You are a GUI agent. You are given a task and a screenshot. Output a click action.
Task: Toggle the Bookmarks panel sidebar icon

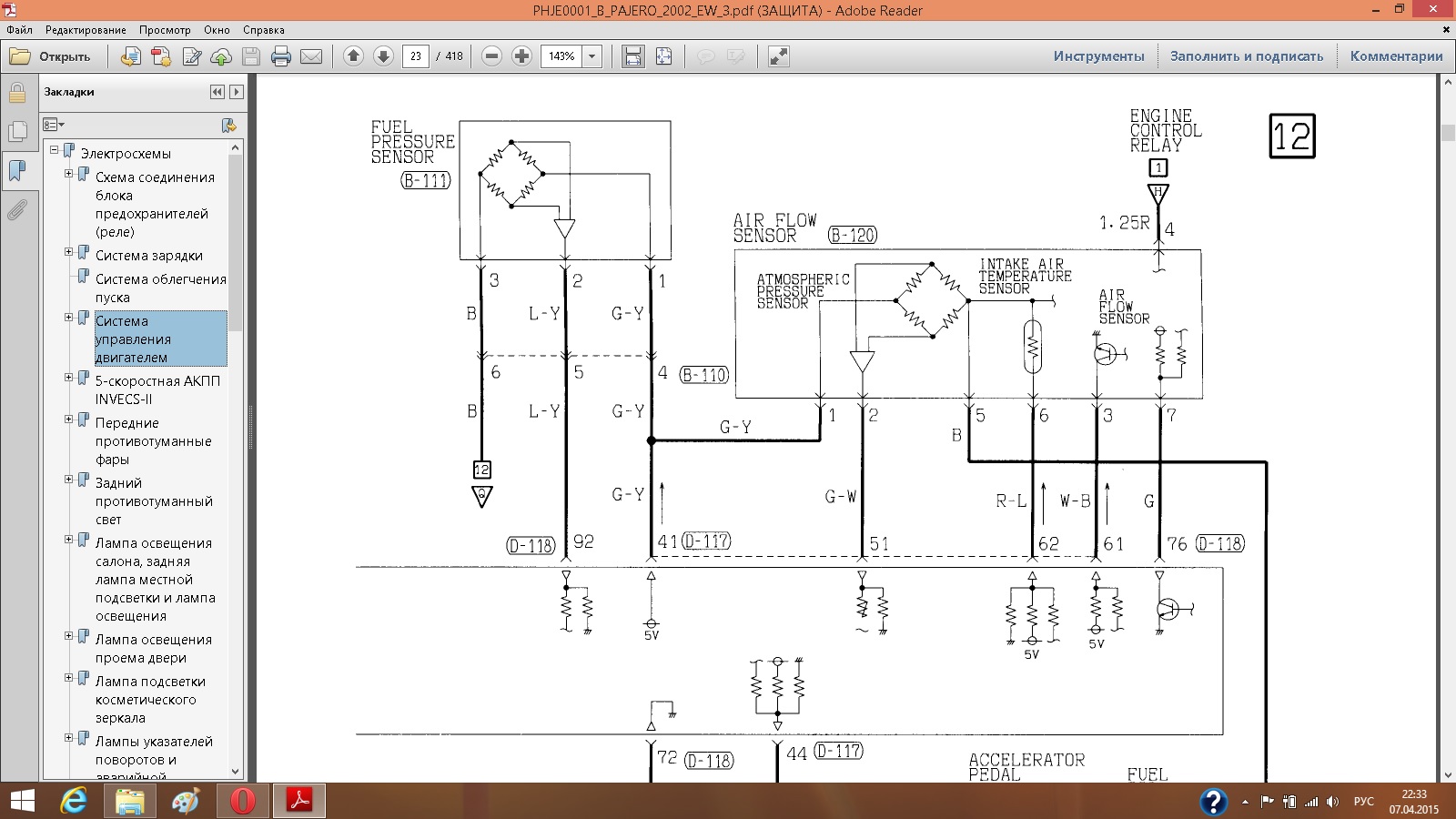(x=16, y=170)
